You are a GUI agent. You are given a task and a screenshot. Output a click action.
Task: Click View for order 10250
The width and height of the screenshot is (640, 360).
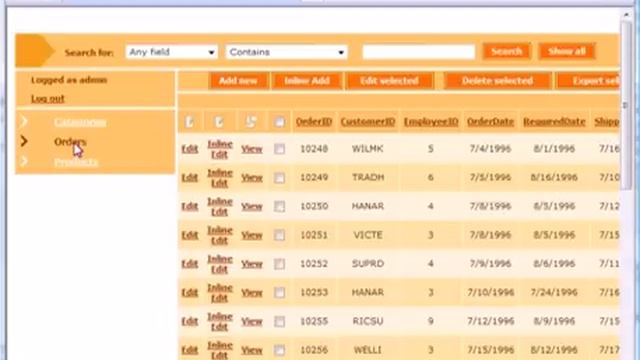coord(251,207)
